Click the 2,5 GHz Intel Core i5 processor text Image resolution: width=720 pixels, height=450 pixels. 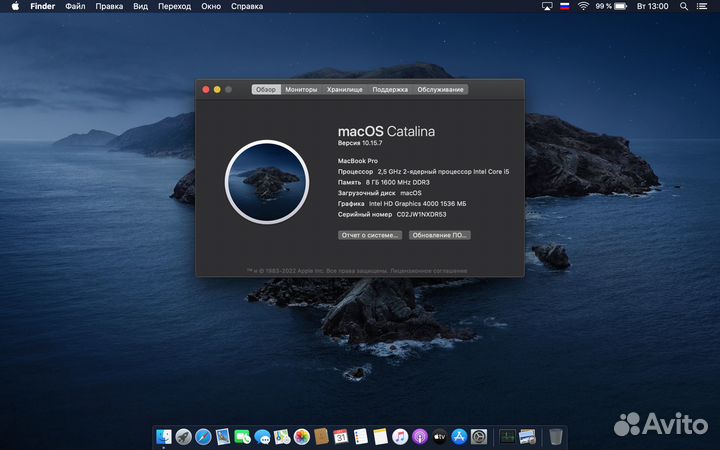point(443,172)
